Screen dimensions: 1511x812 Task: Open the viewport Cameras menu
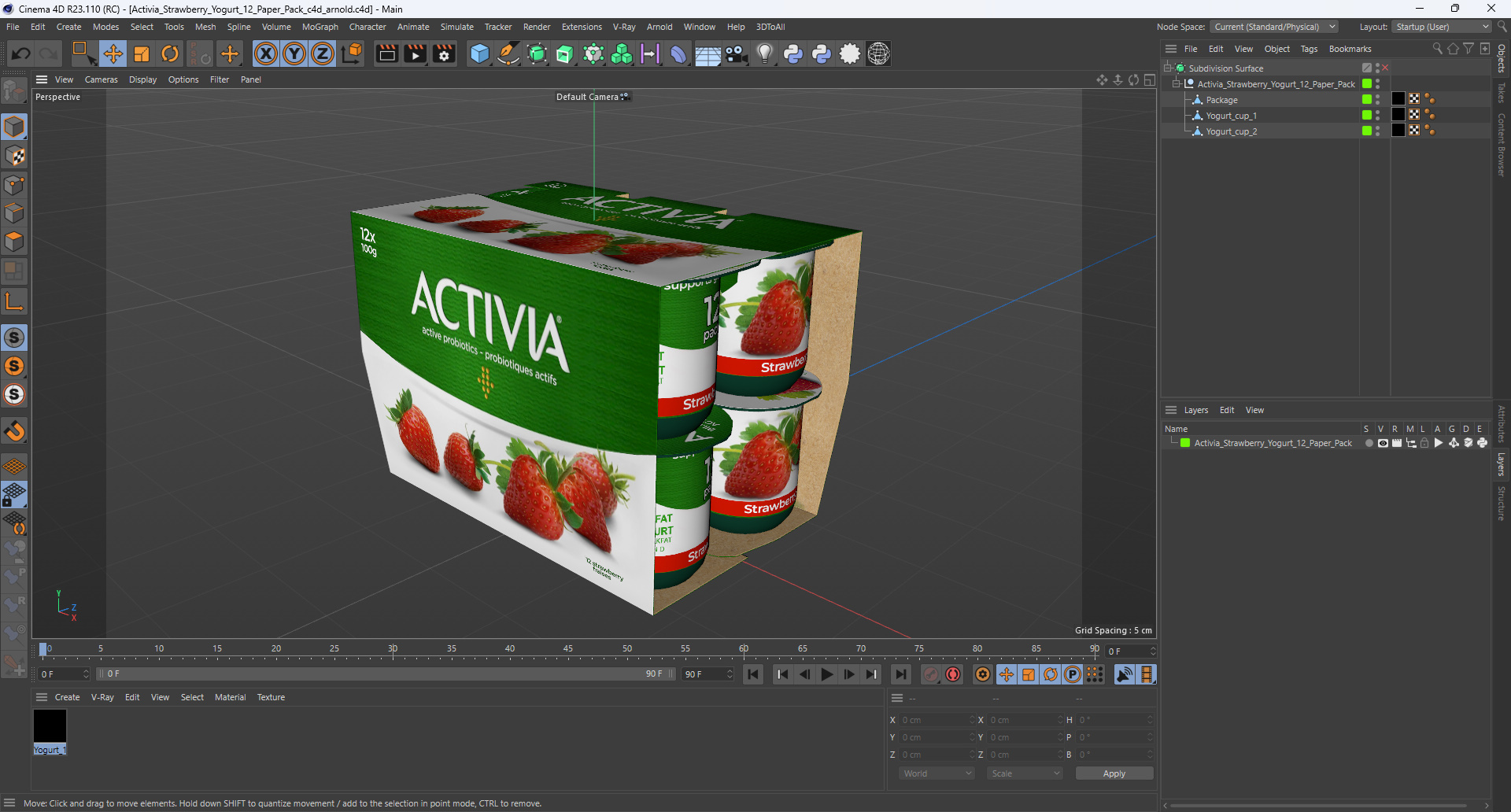pyautogui.click(x=101, y=79)
